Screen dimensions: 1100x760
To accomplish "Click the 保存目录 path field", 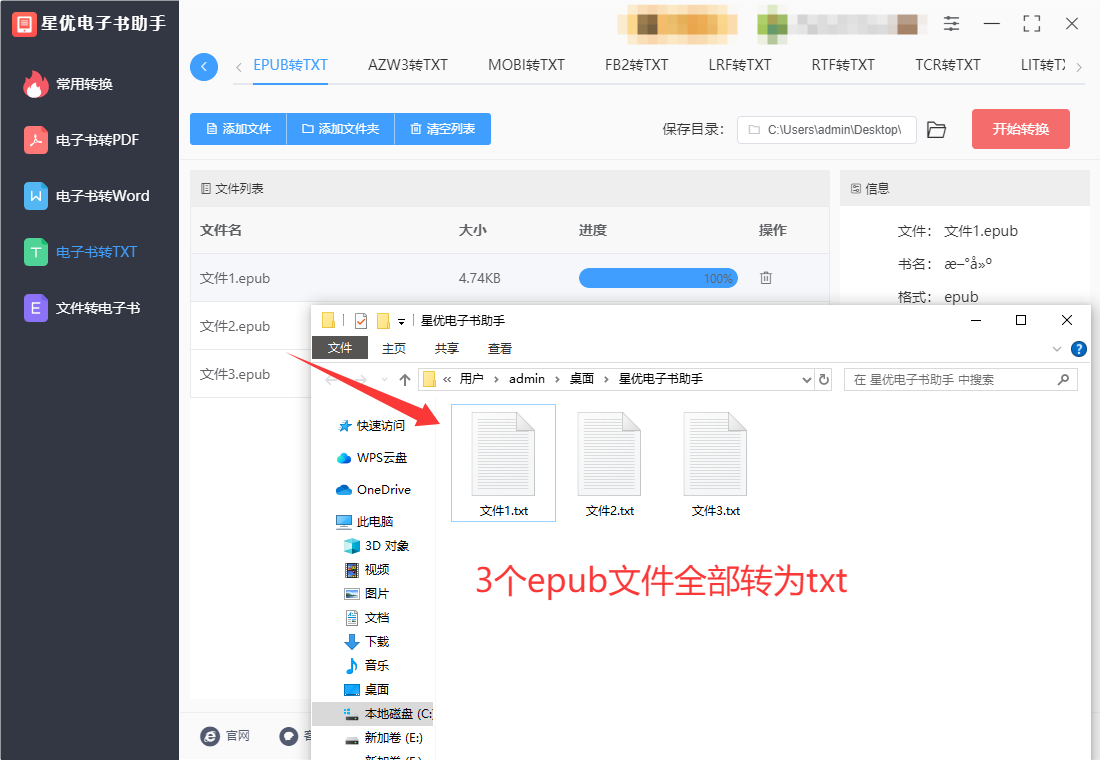I will point(826,130).
